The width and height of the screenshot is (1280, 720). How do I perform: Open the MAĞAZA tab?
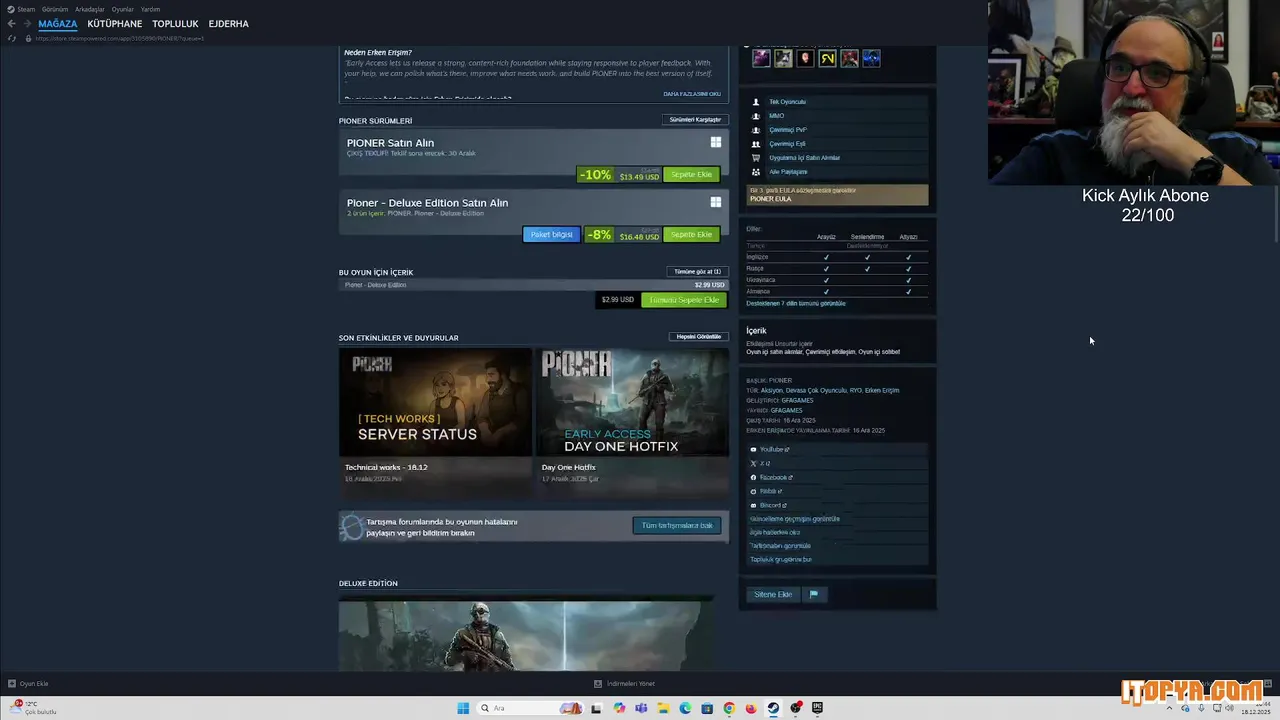(x=58, y=23)
